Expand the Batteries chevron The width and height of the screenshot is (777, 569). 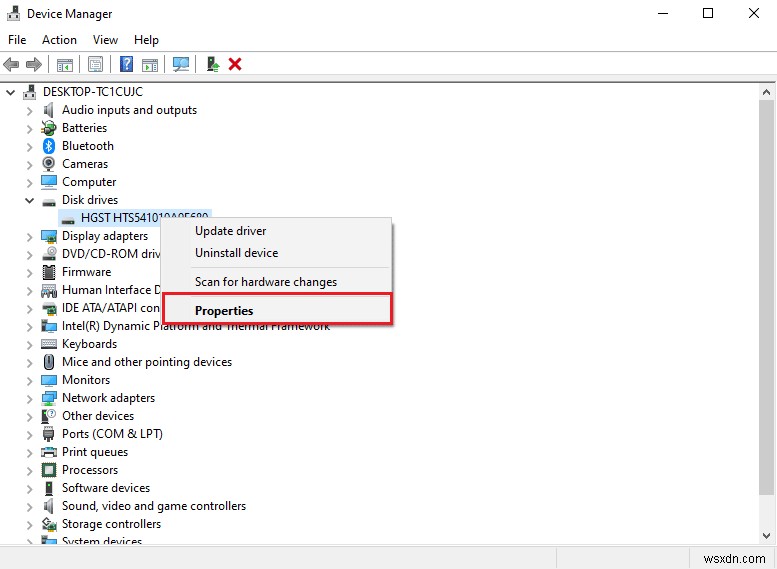[x=30, y=129]
